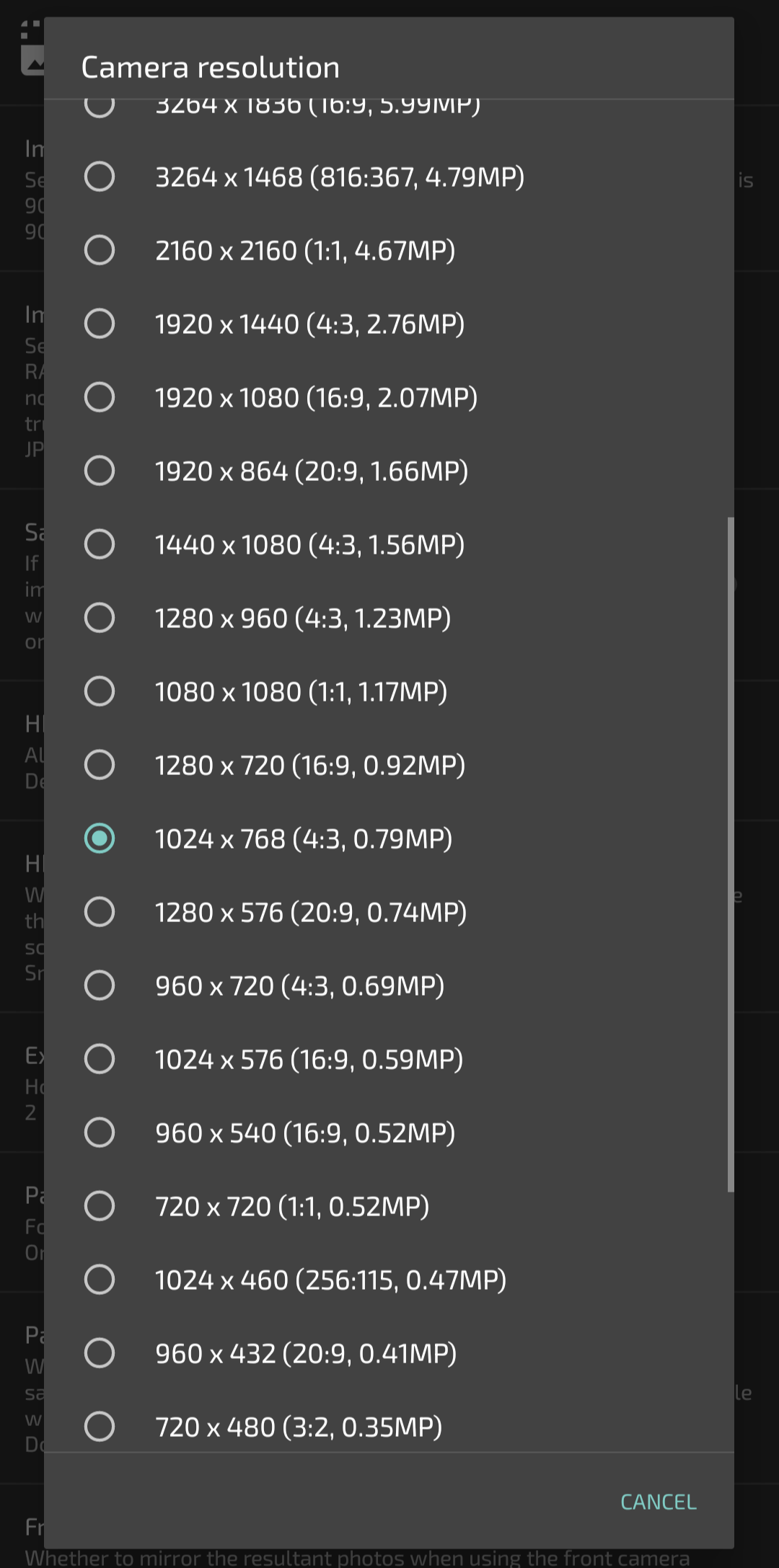Click the selected 1024 x 768 radio button
The width and height of the screenshot is (779, 1568).
coord(100,838)
